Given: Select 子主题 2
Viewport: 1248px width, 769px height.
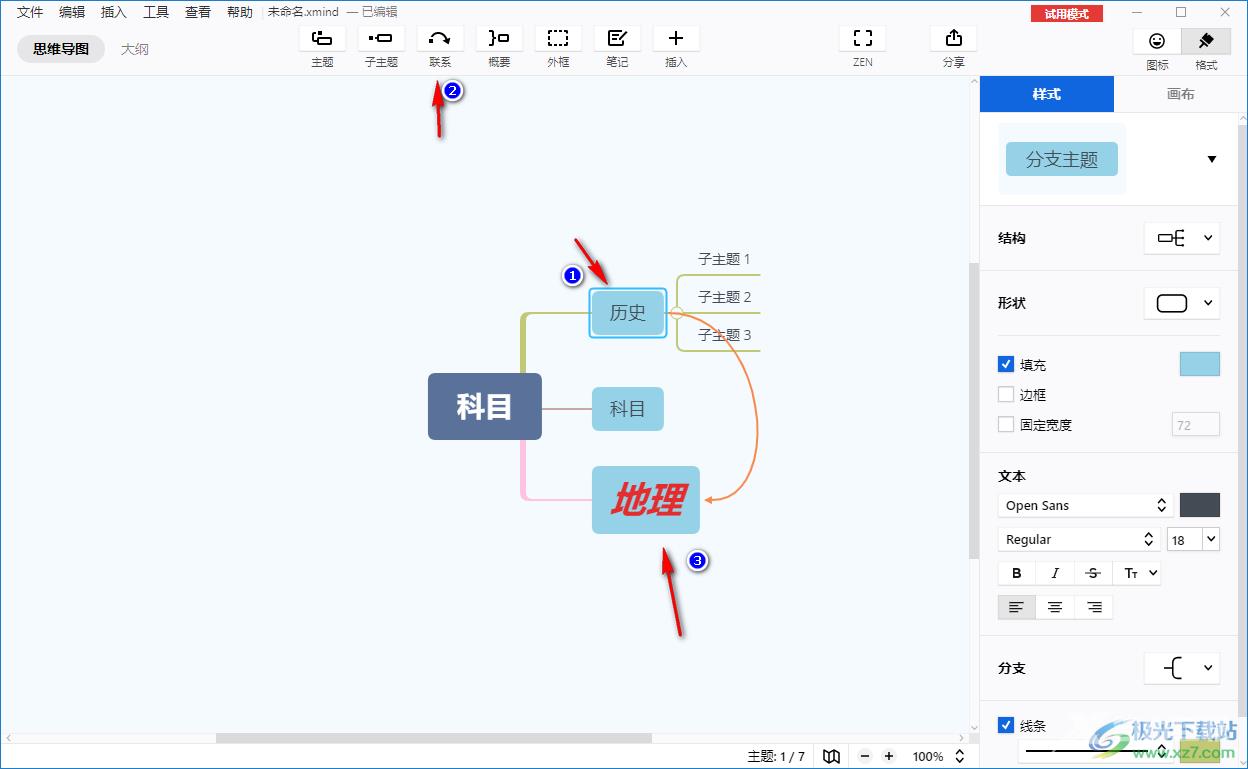Looking at the screenshot, I should tap(724, 297).
